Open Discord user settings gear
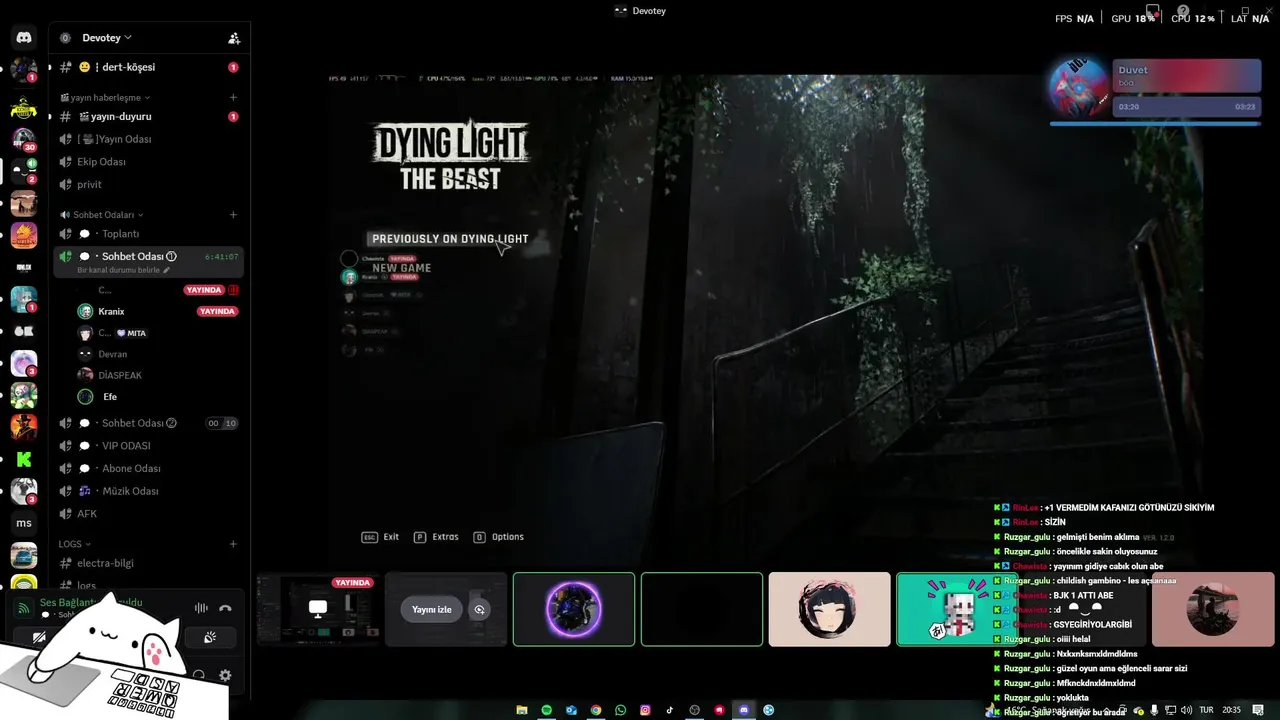 [225, 675]
